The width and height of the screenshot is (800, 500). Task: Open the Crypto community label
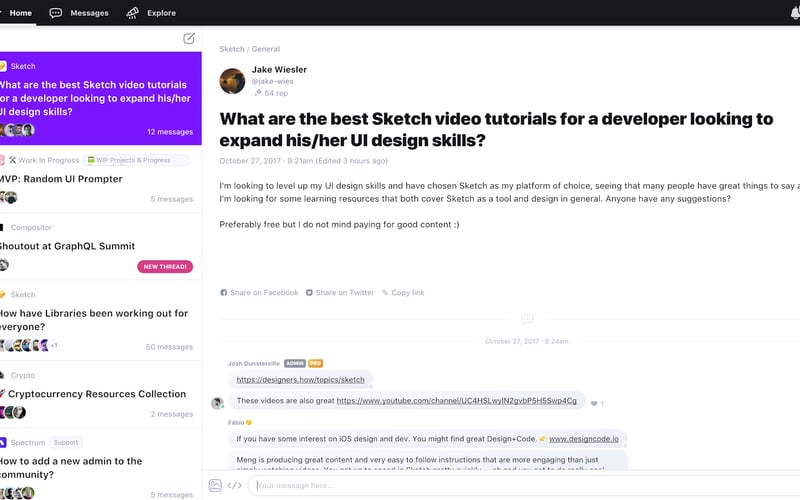23,376
